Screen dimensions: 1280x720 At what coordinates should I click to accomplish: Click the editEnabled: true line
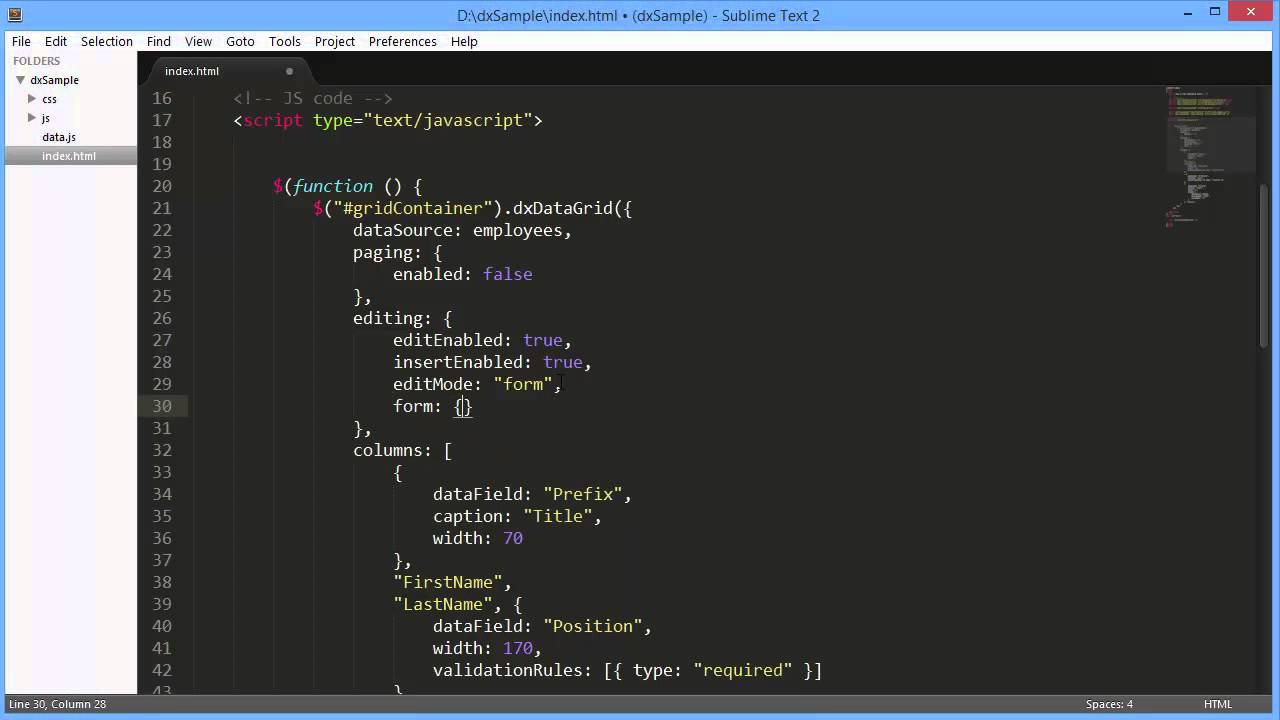[x=482, y=340]
